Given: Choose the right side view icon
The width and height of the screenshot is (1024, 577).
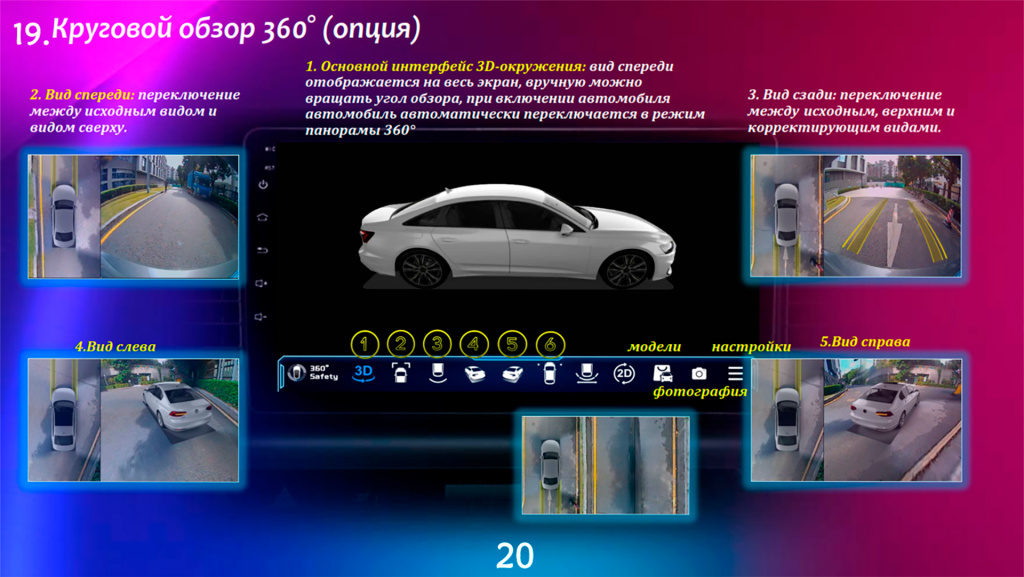Looking at the screenshot, I should pos(512,373).
